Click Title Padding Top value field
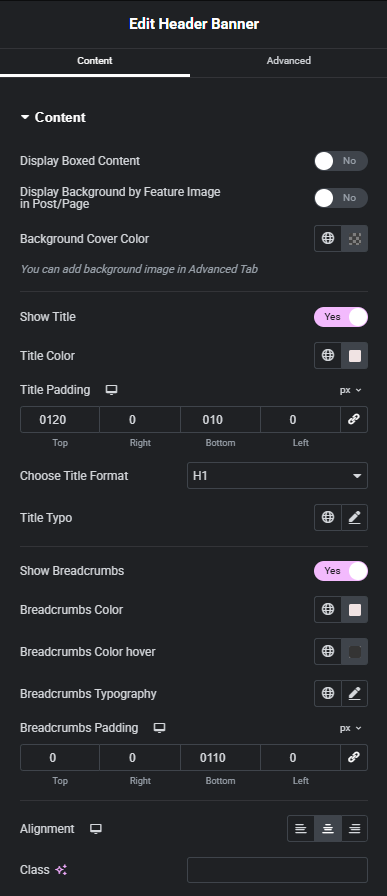The width and height of the screenshot is (387, 896). point(60,419)
